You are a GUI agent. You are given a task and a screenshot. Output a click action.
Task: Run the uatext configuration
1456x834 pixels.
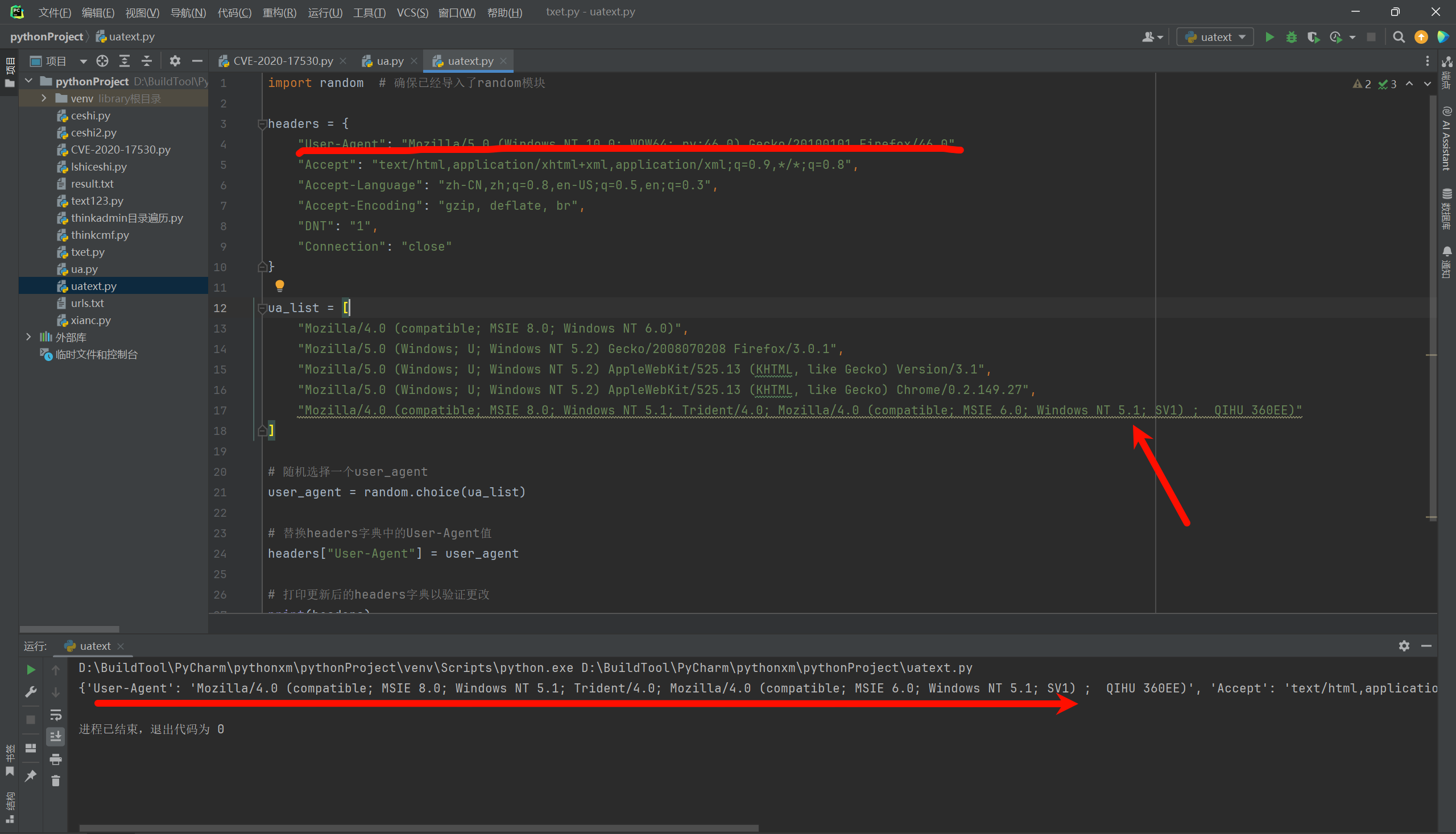click(x=1269, y=37)
